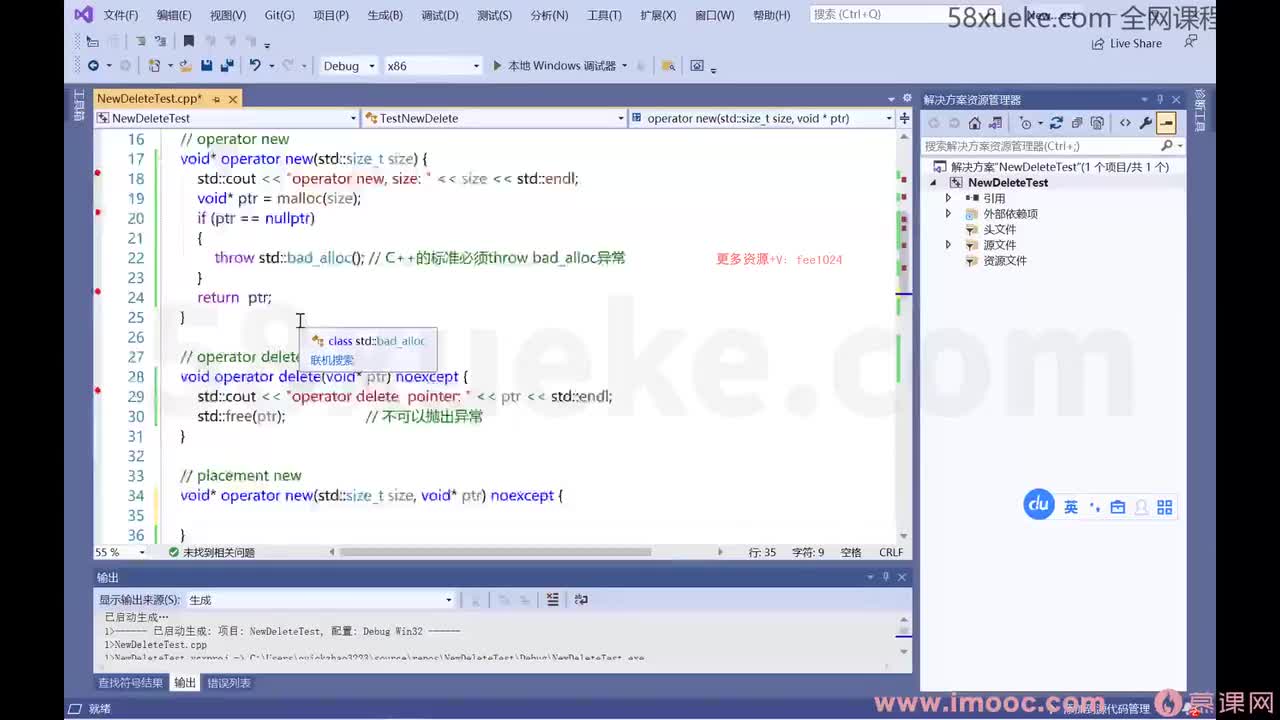1280x720 pixels.
Task: Expand the 引用 node in Solution Explorer
Action: (x=948, y=198)
